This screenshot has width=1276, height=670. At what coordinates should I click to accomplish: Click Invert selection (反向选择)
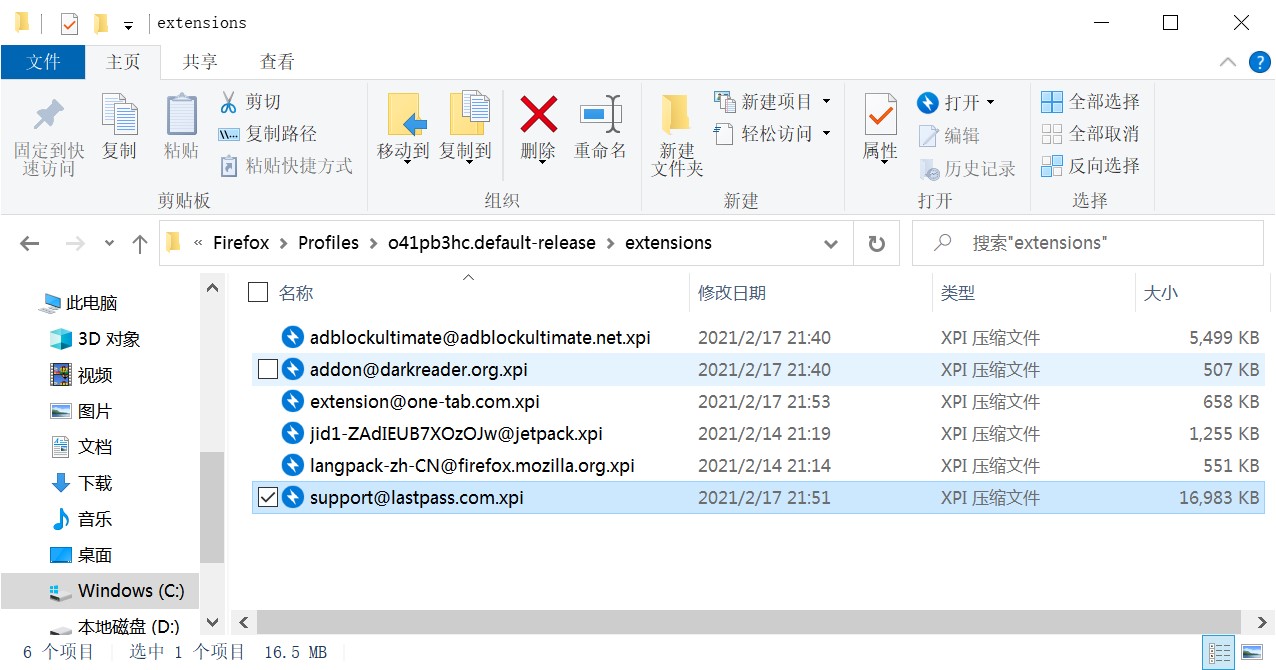[x=1090, y=166]
